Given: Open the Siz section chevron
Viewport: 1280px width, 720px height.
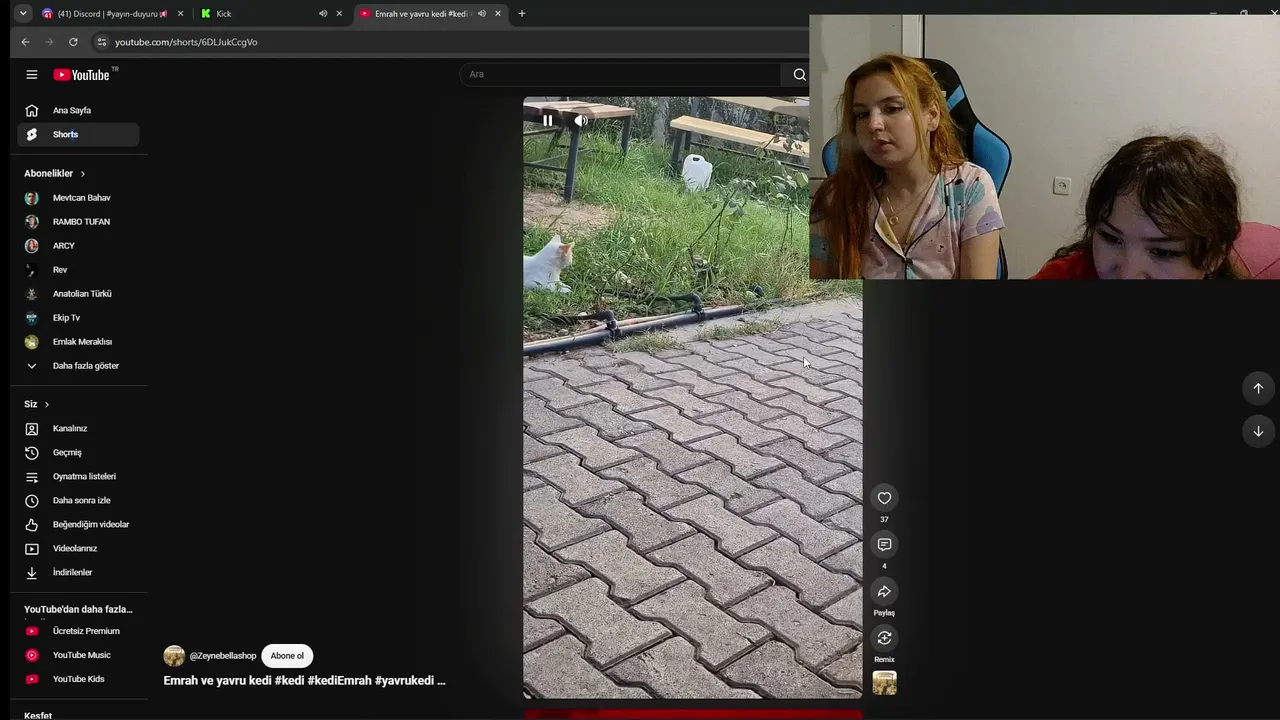Looking at the screenshot, I should [46, 405].
